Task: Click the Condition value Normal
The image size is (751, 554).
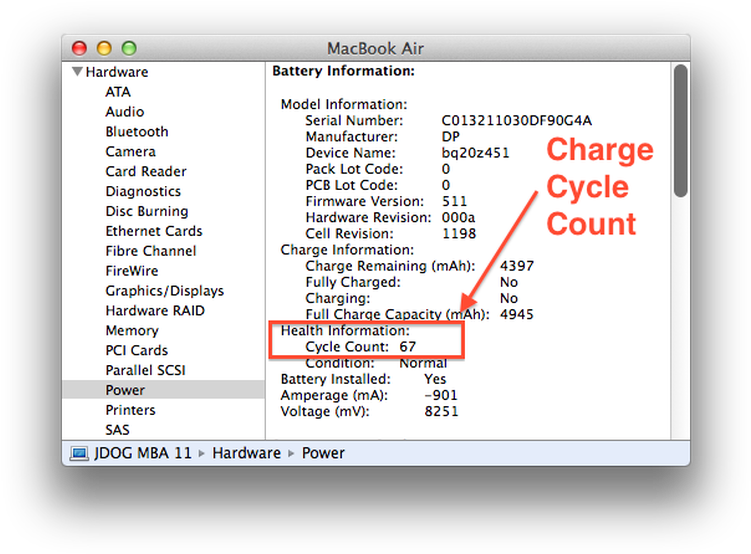Action: (423, 363)
